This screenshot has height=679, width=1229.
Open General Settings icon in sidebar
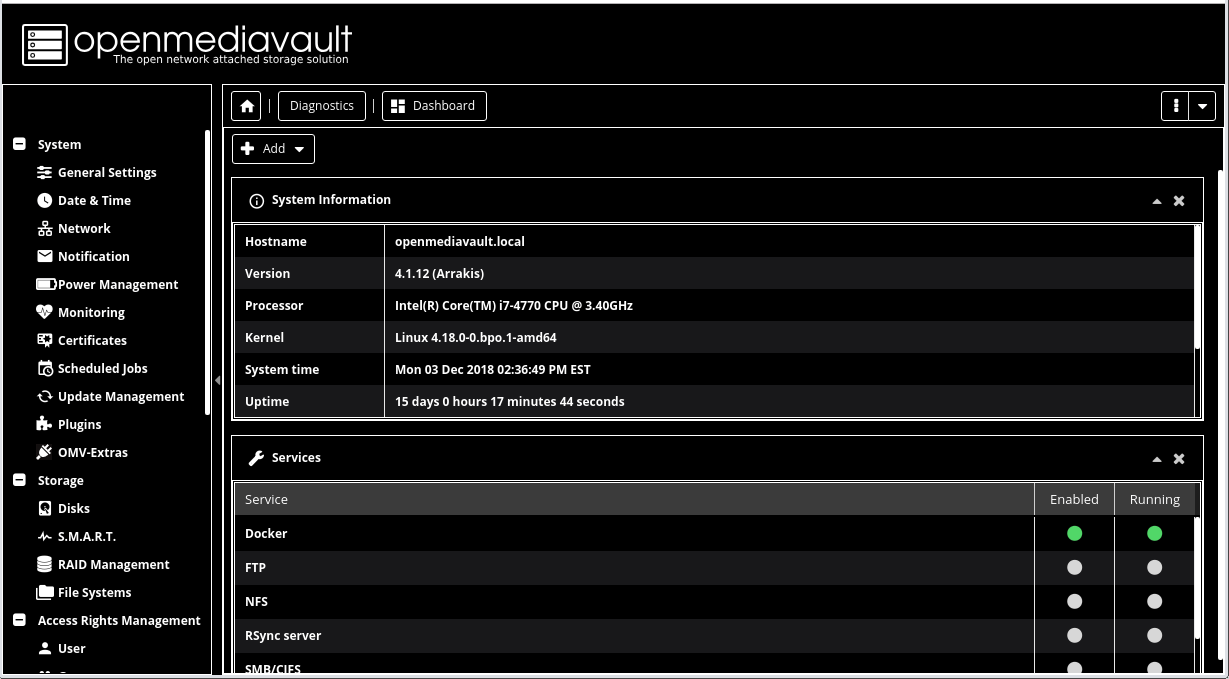44,172
